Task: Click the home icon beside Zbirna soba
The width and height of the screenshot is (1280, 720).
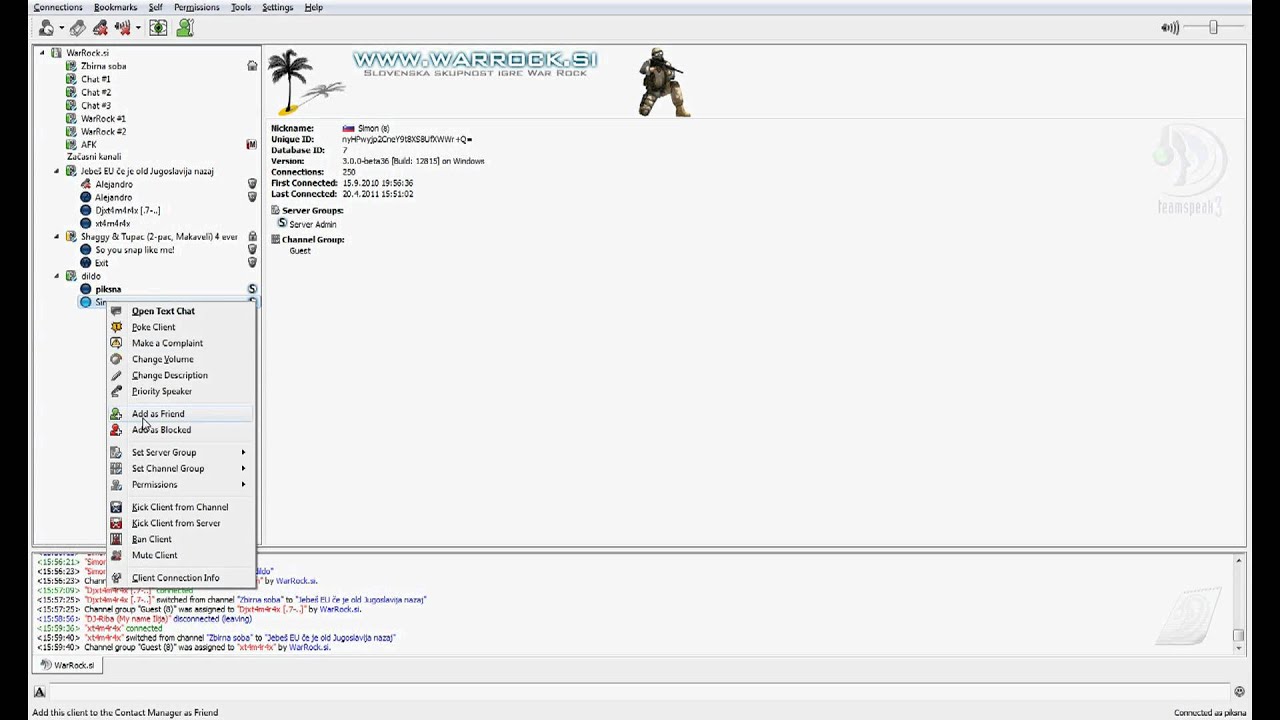Action: tap(252, 66)
